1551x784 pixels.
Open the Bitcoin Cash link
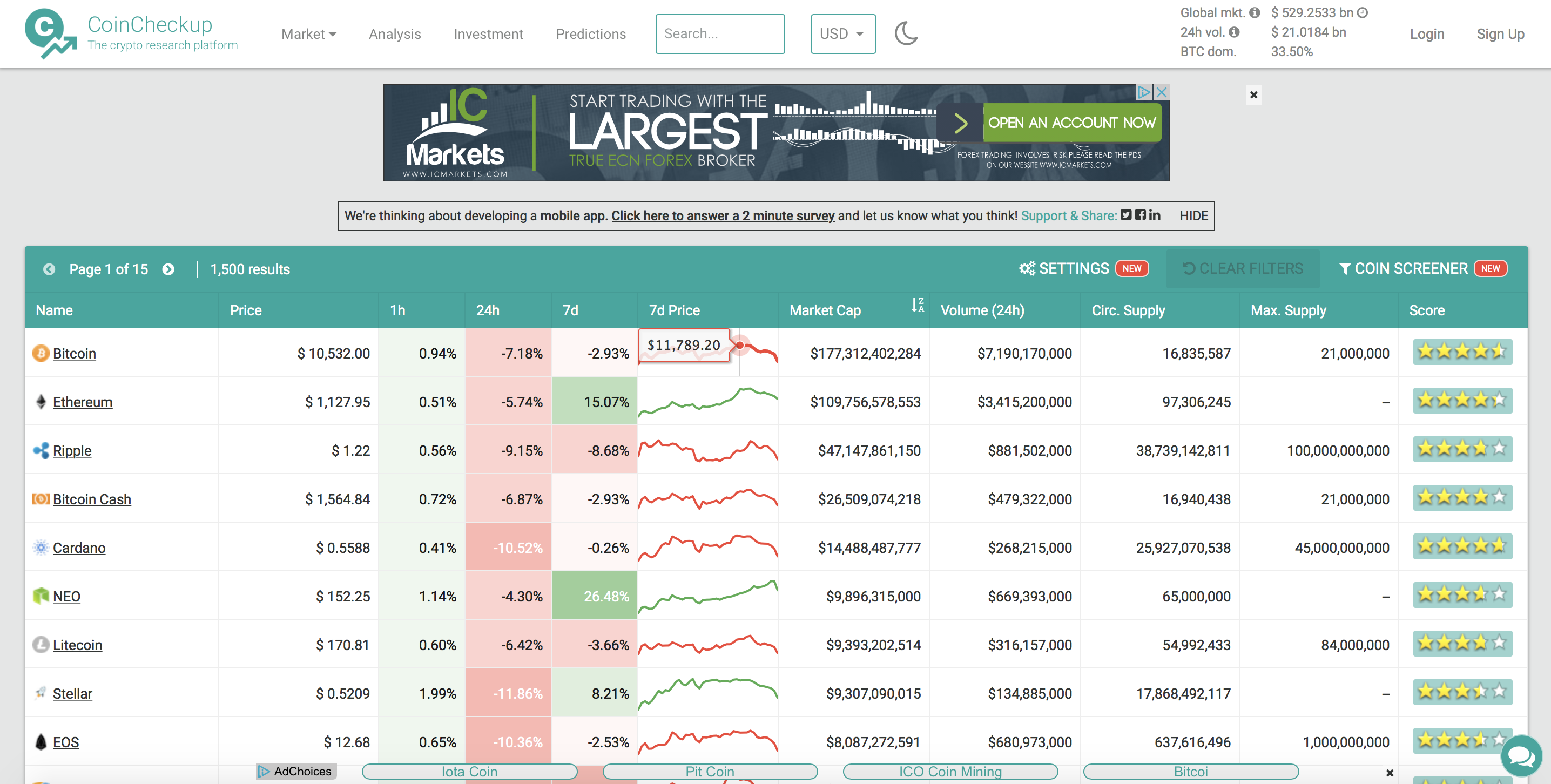[x=91, y=499]
